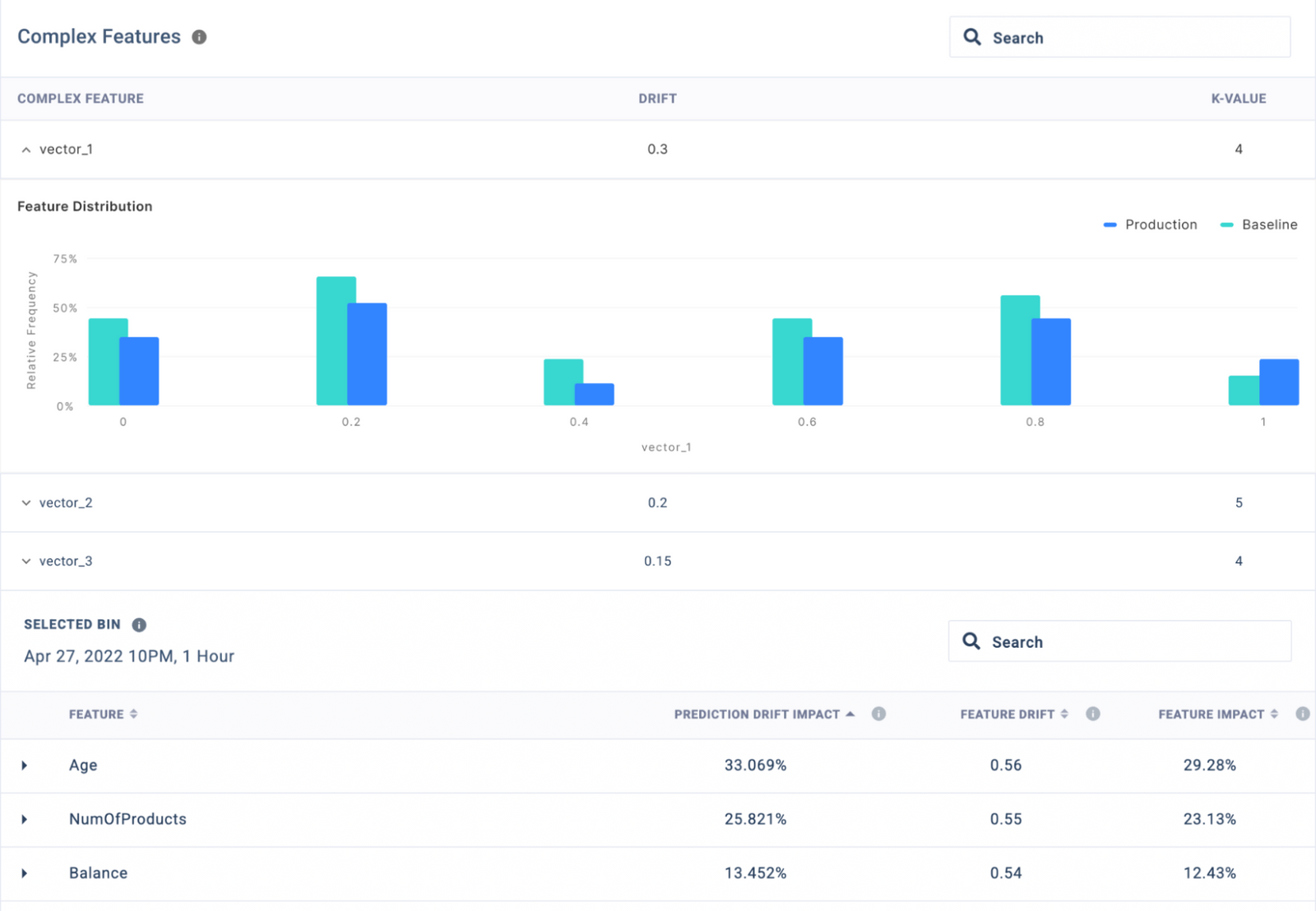Open Prediction Drift Impact info tooltip icon

878,714
